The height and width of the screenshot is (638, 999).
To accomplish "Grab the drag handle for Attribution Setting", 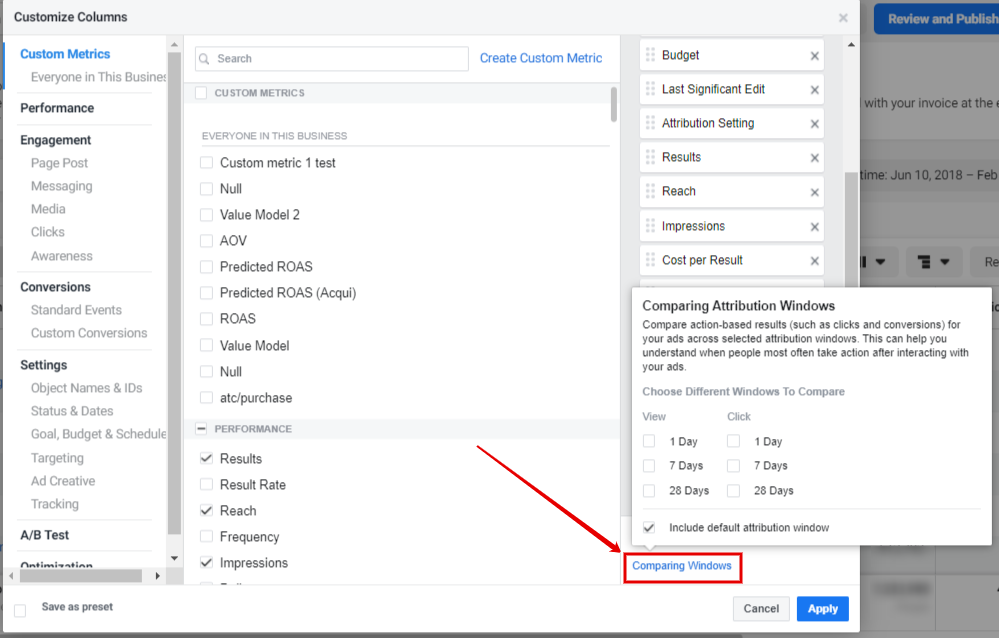I will [650, 122].
